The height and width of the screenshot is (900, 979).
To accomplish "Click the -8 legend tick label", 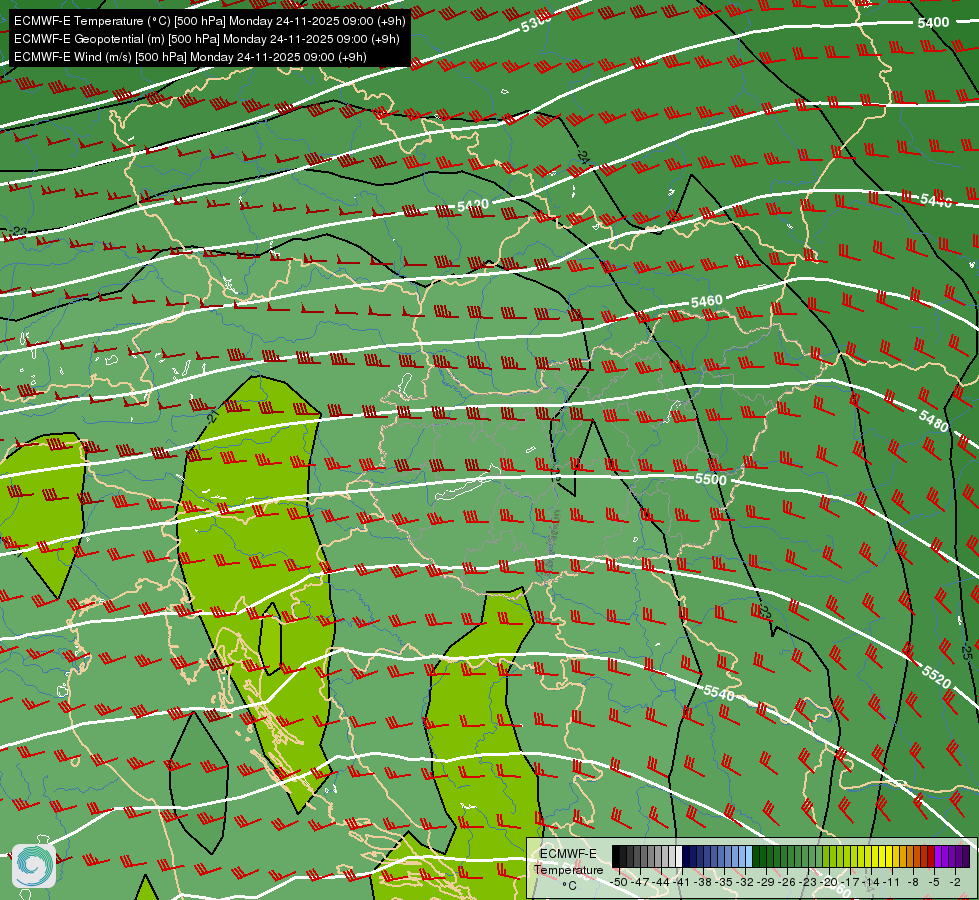I will (x=913, y=882).
